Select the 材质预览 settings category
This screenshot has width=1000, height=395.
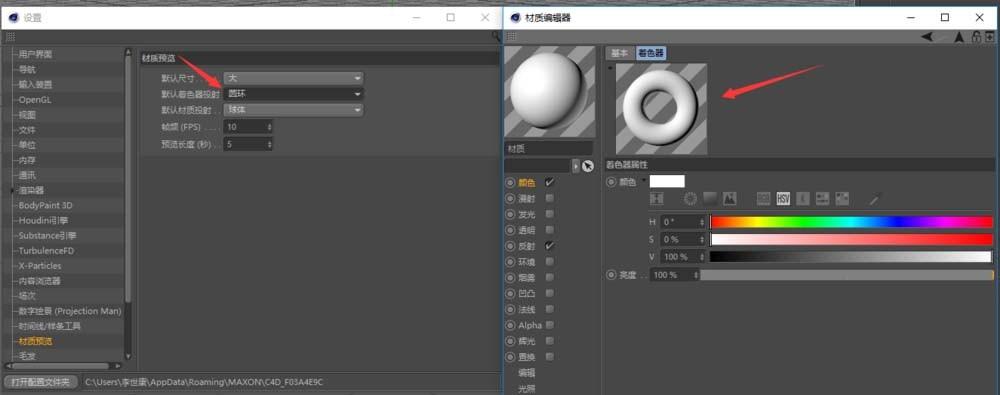click(x=36, y=341)
